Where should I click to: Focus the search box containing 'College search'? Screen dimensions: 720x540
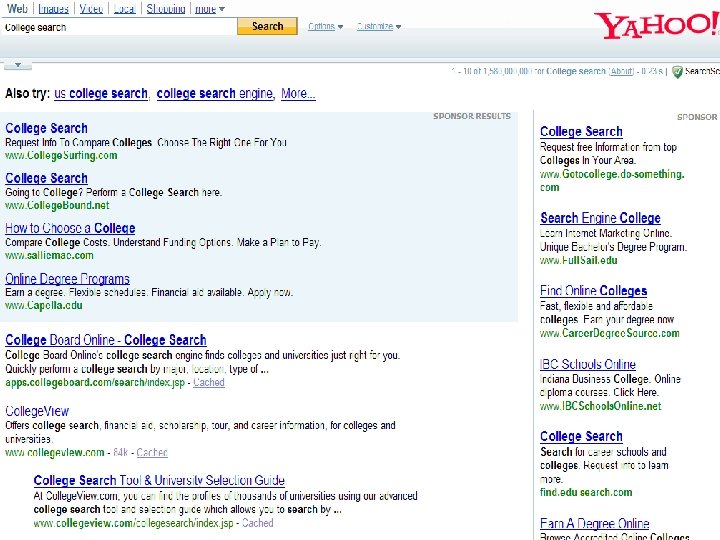coord(119,27)
